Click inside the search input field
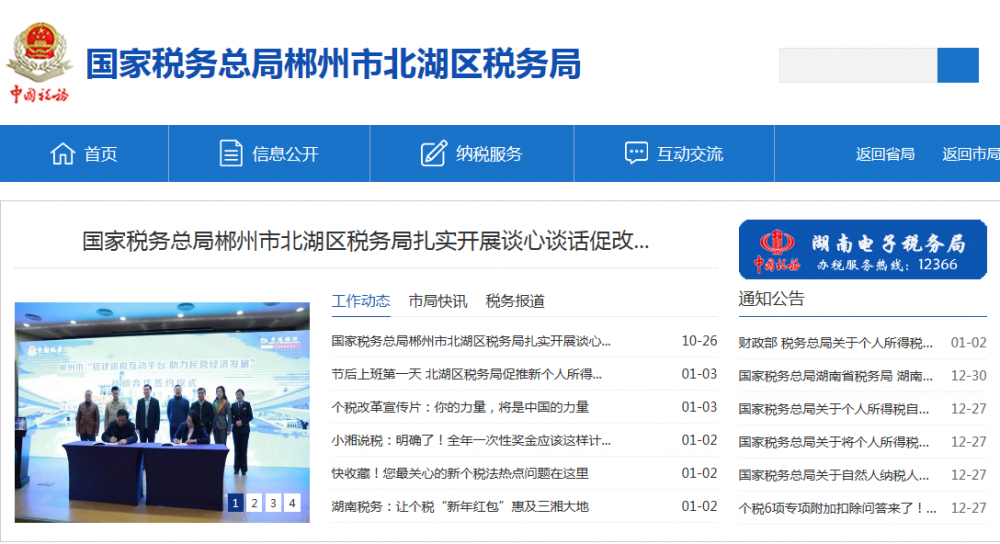Viewport: 1000px width, 544px height. 858,65
